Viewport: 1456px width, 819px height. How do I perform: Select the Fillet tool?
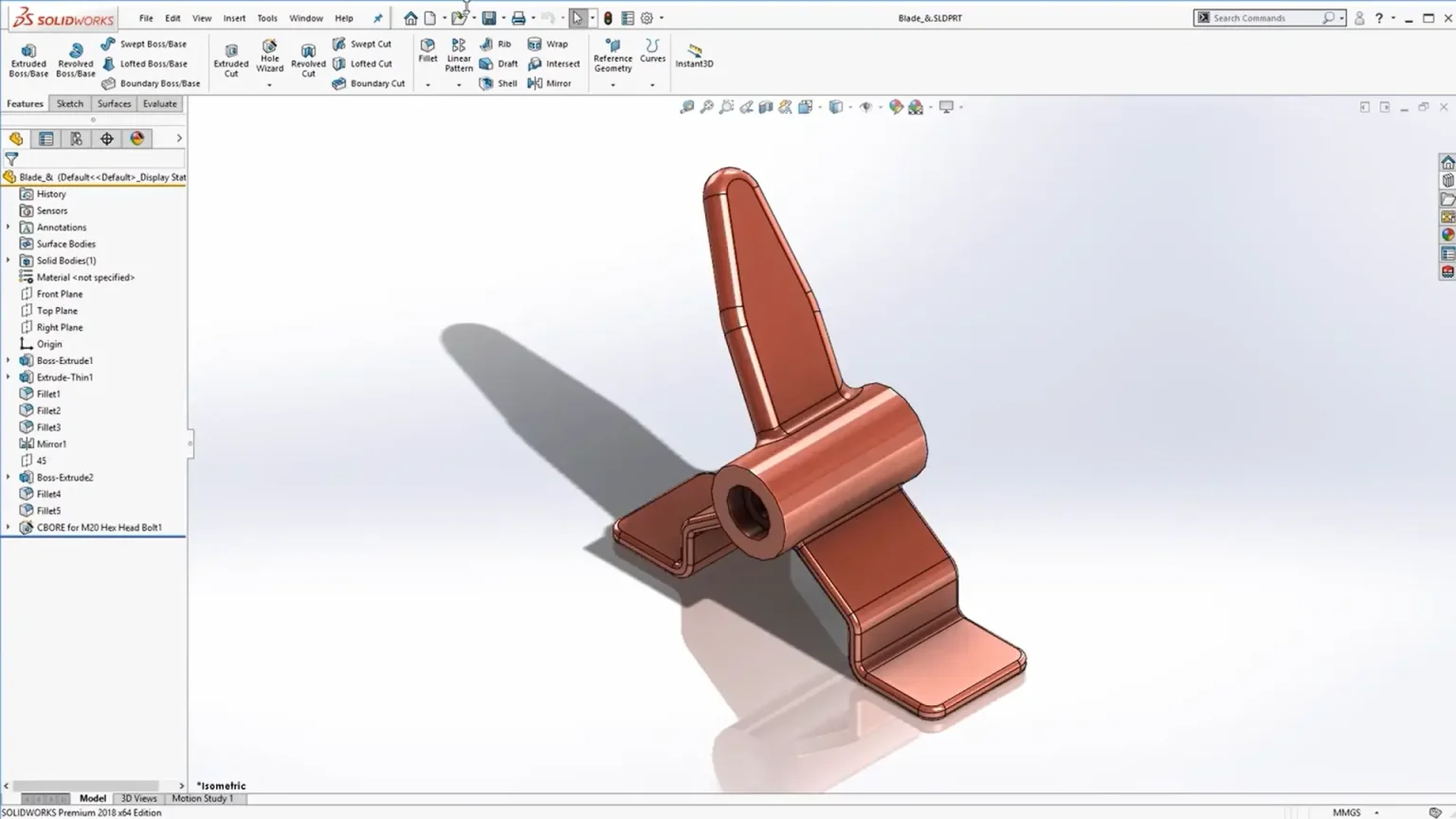tap(428, 51)
